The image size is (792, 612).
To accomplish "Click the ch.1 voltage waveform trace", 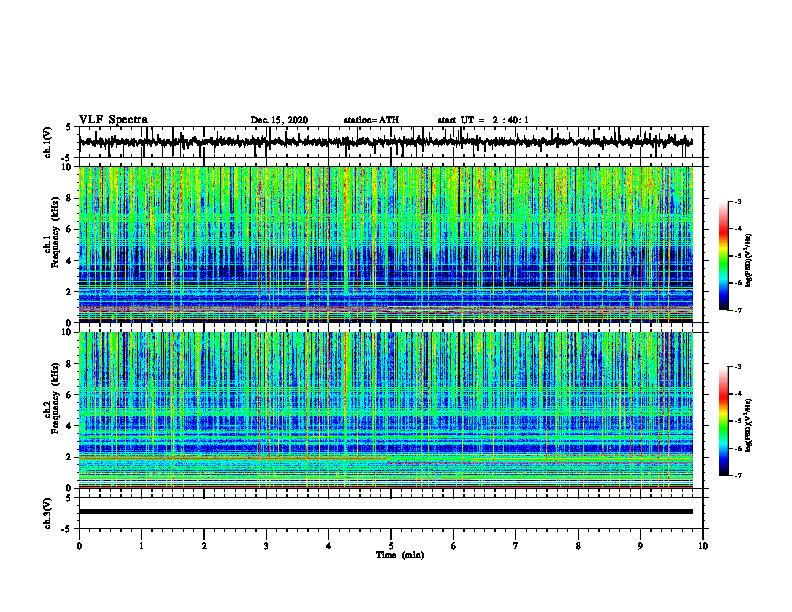I will [385, 142].
